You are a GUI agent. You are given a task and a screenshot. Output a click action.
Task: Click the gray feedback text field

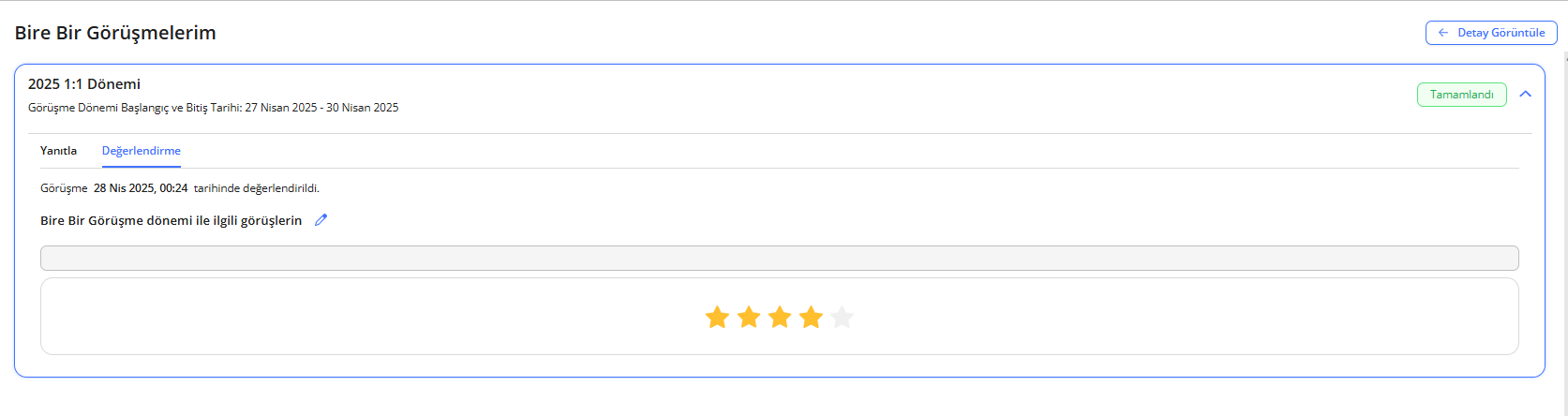pos(779,258)
